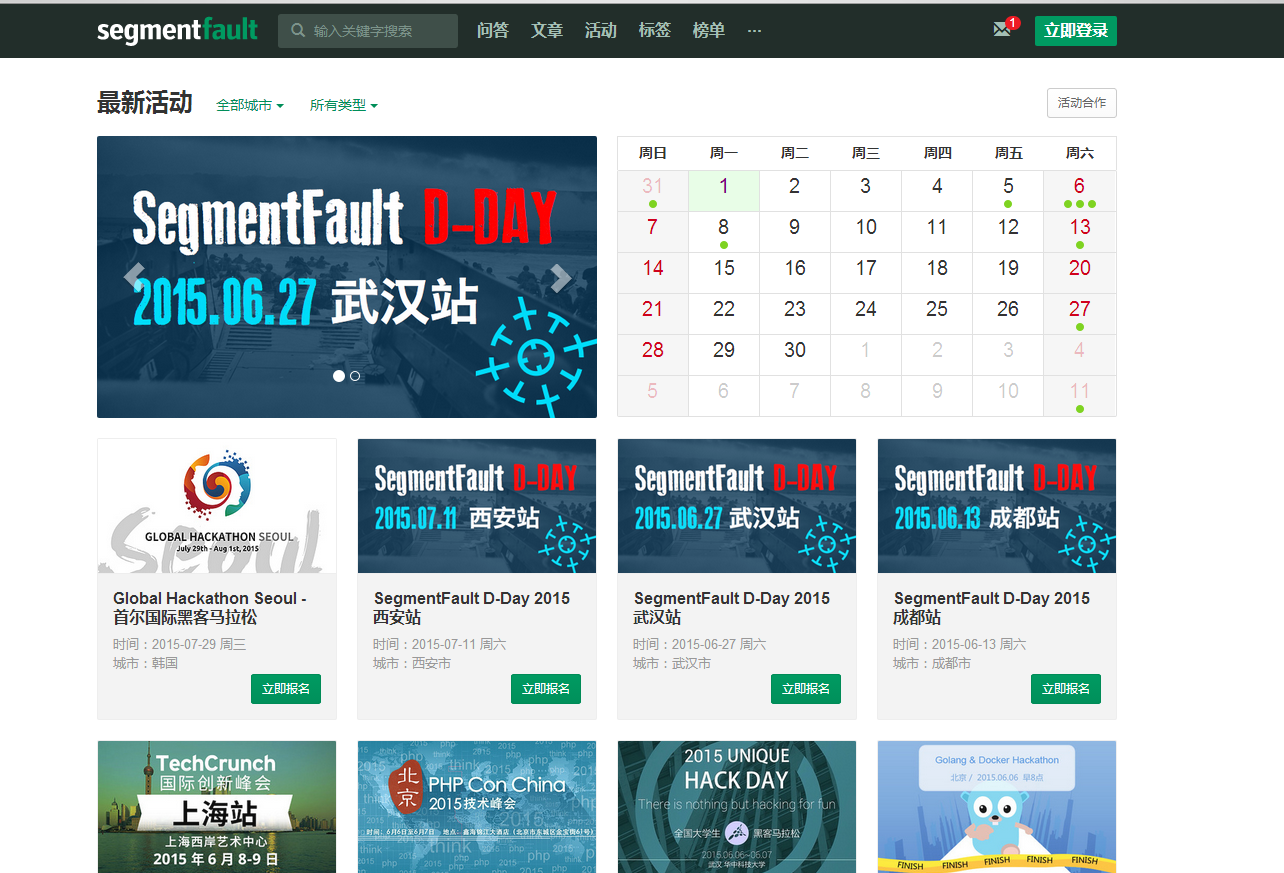Click the search magnifier icon
This screenshot has width=1284, height=873.
298,31
